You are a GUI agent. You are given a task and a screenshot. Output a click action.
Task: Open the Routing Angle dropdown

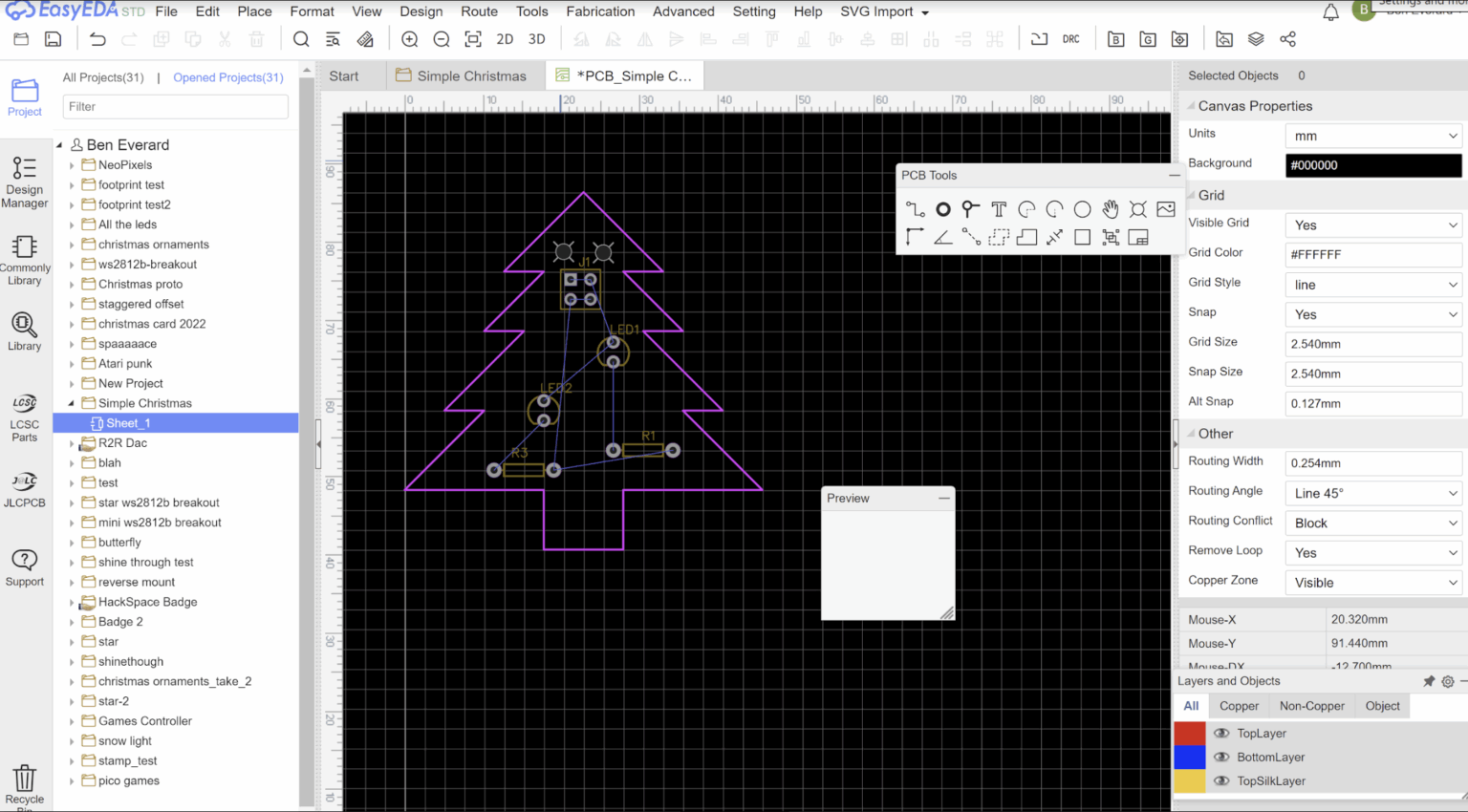(1372, 493)
